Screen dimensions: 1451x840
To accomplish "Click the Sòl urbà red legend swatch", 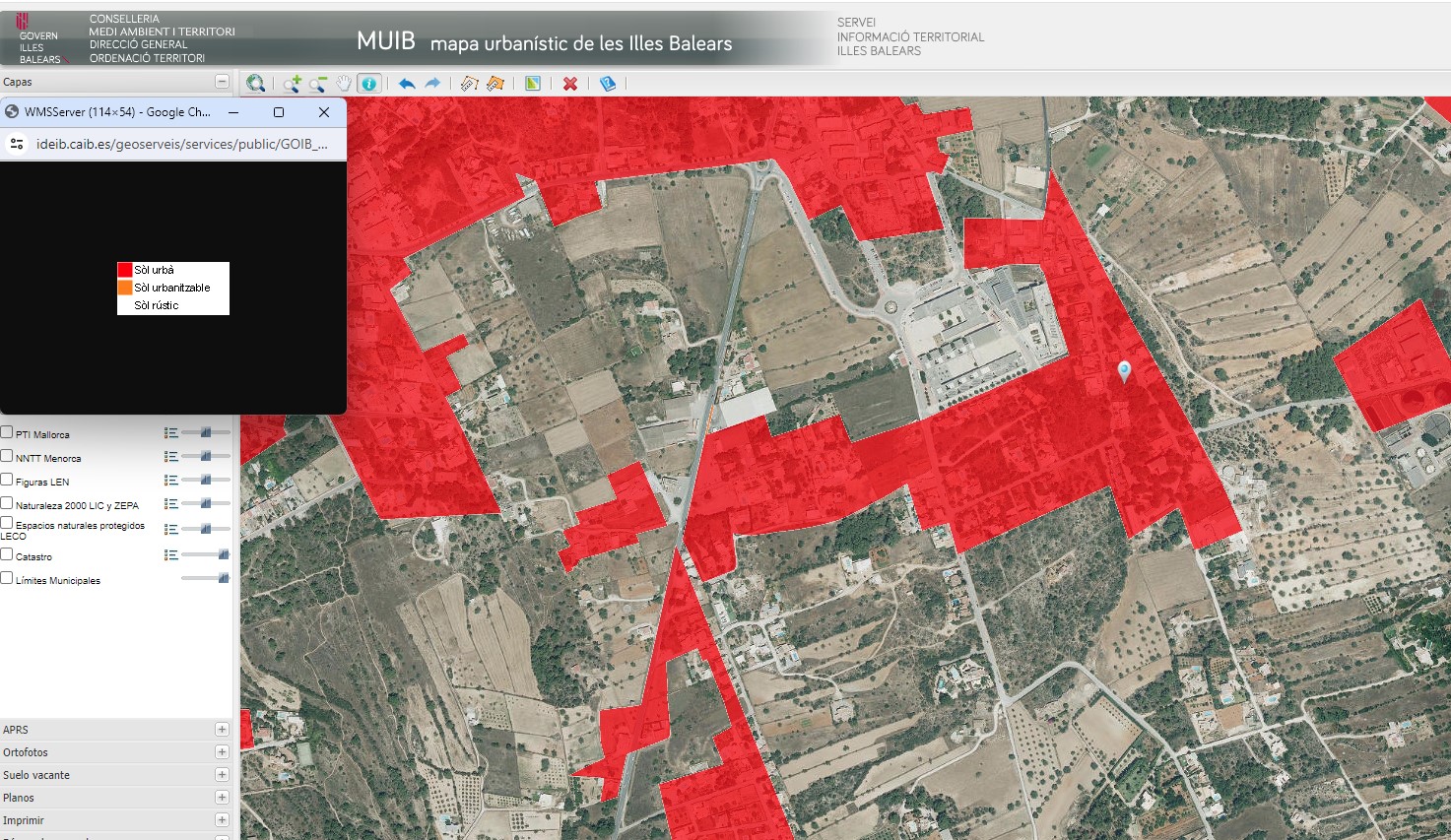I will [125, 270].
